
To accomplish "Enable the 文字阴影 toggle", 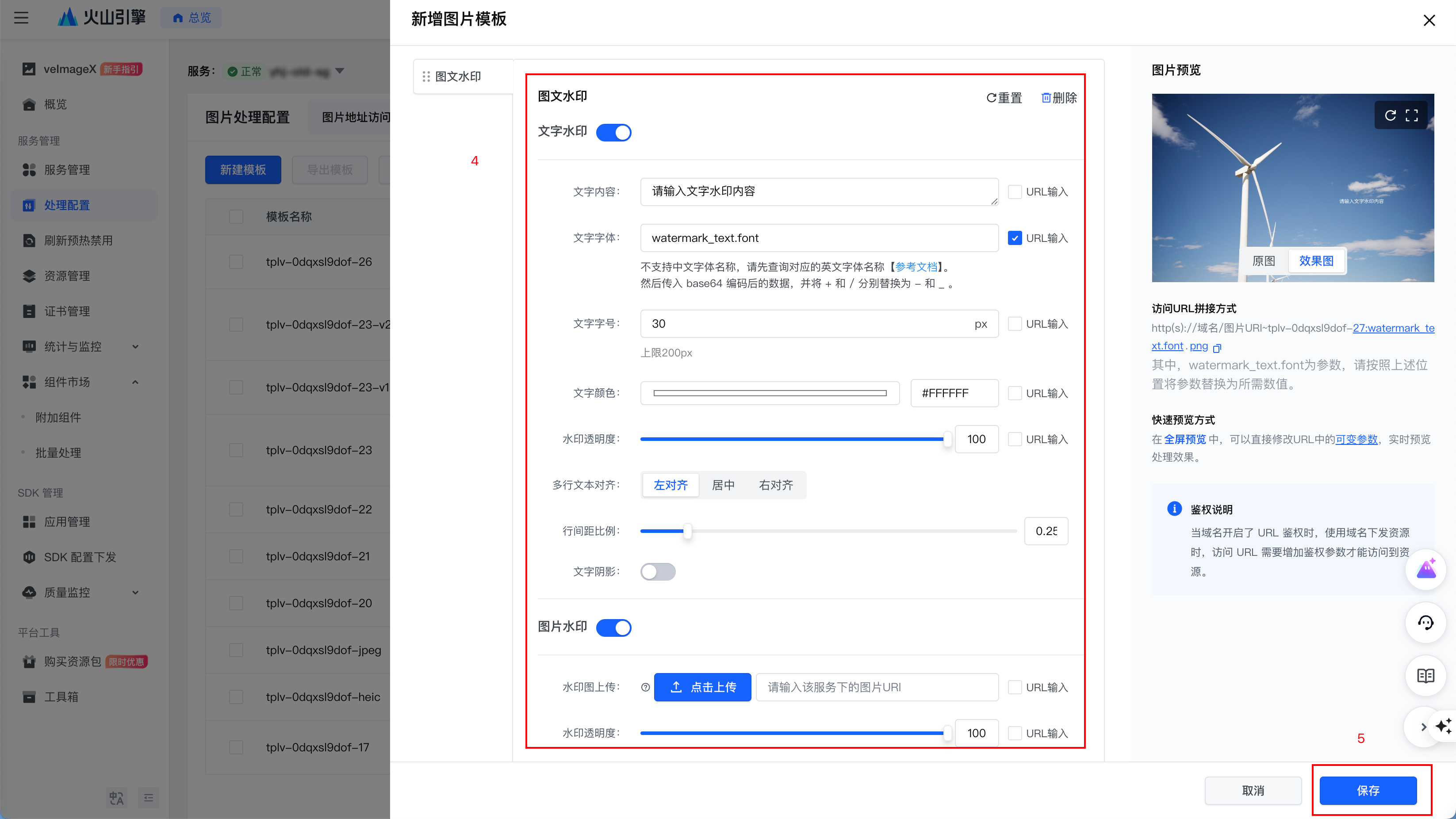I will [x=657, y=571].
